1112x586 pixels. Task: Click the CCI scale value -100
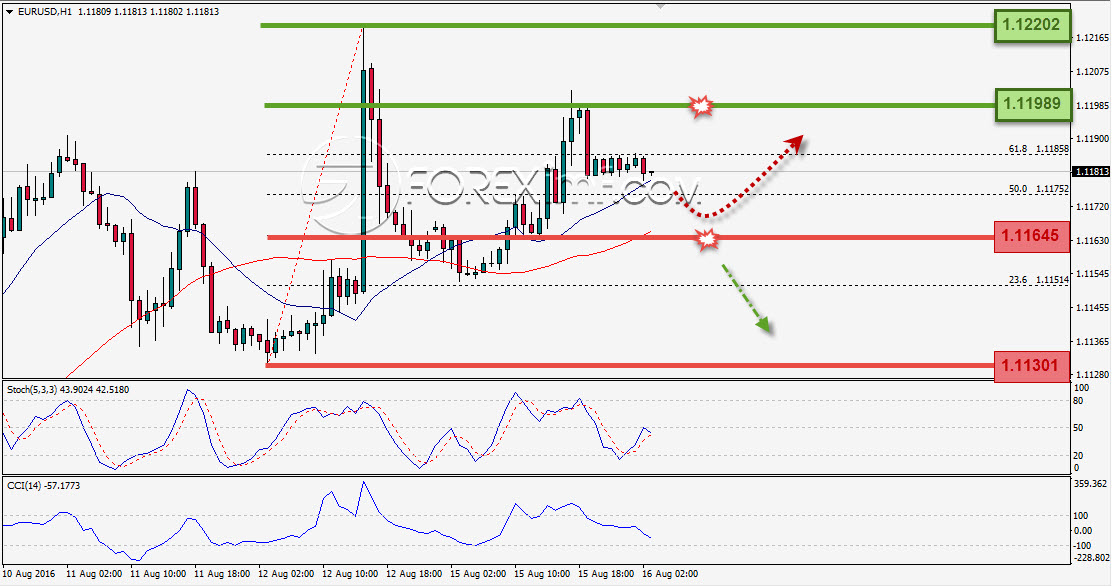1083,546
